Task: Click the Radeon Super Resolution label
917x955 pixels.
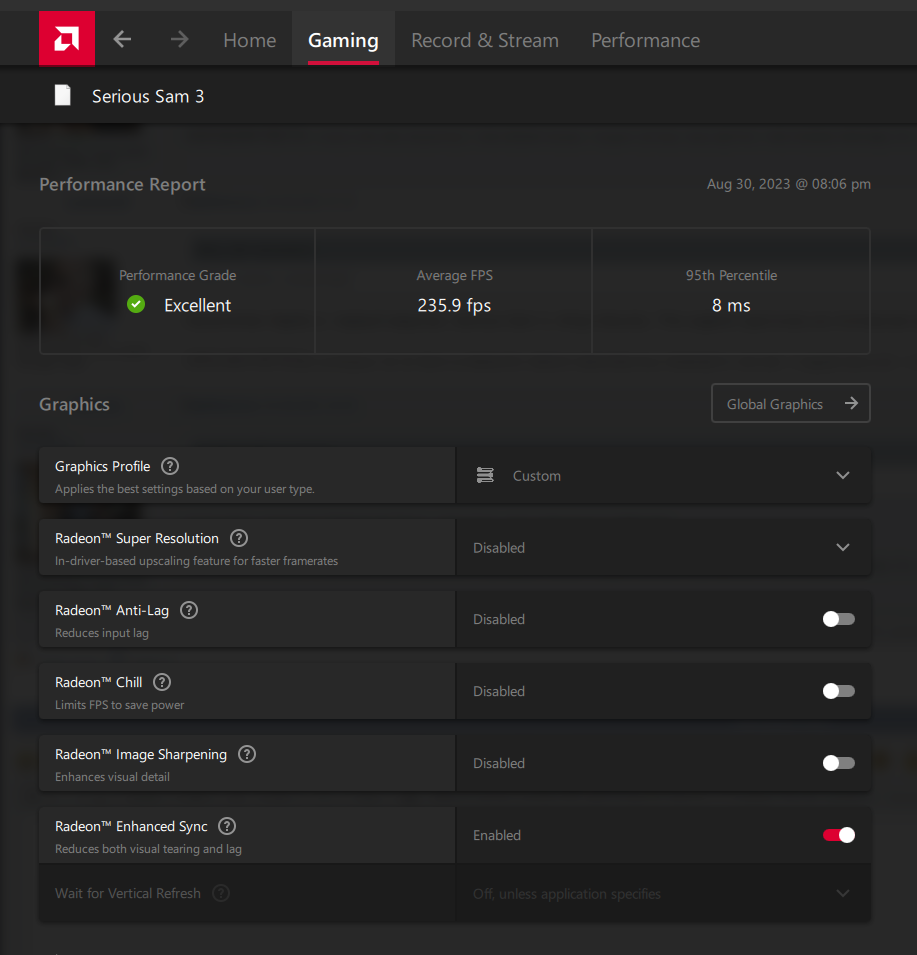Action: pyautogui.click(x=136, y=538)
